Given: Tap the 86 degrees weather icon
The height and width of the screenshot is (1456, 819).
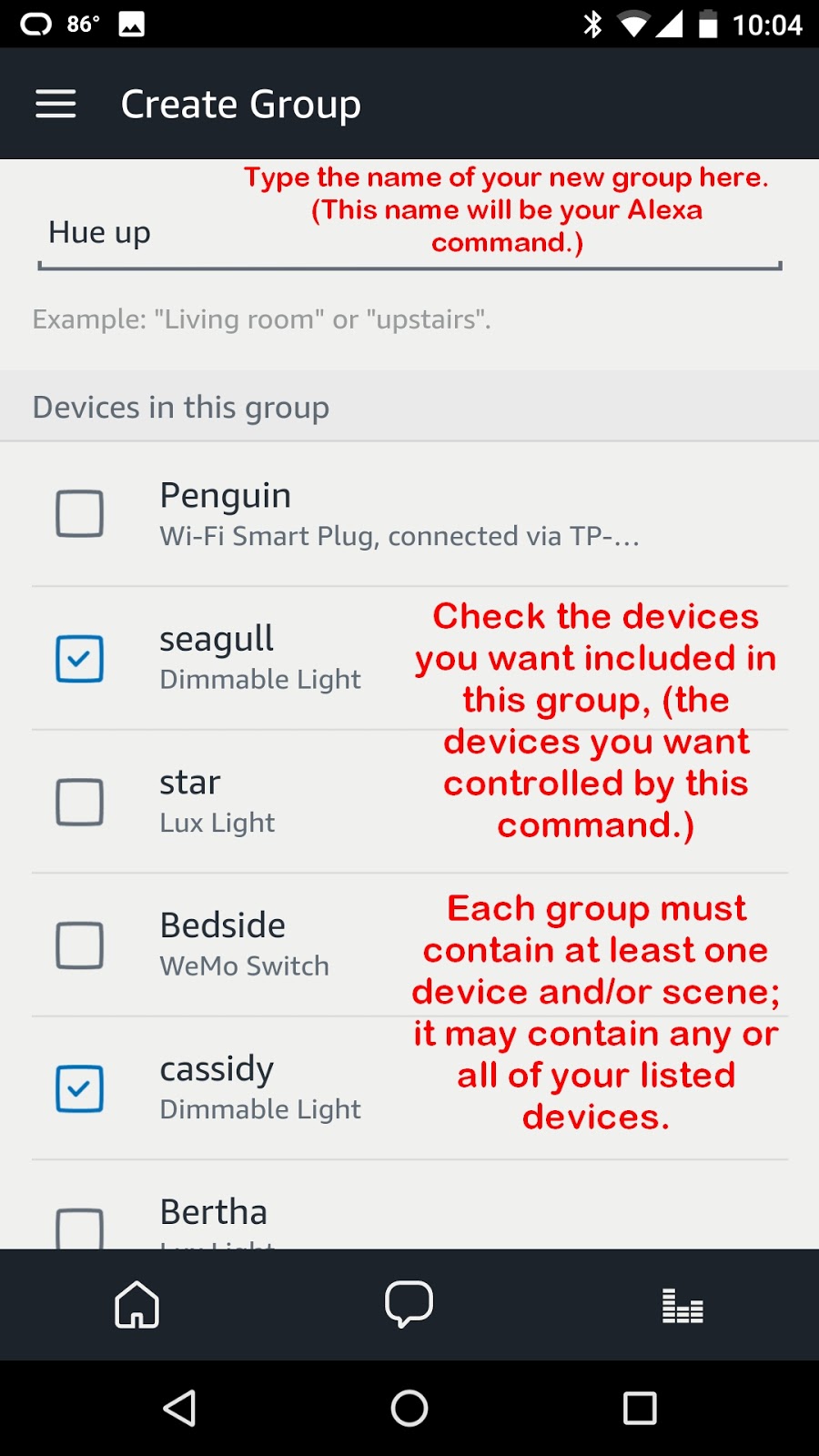Looking at the screenshot, I should click(68, 23).
